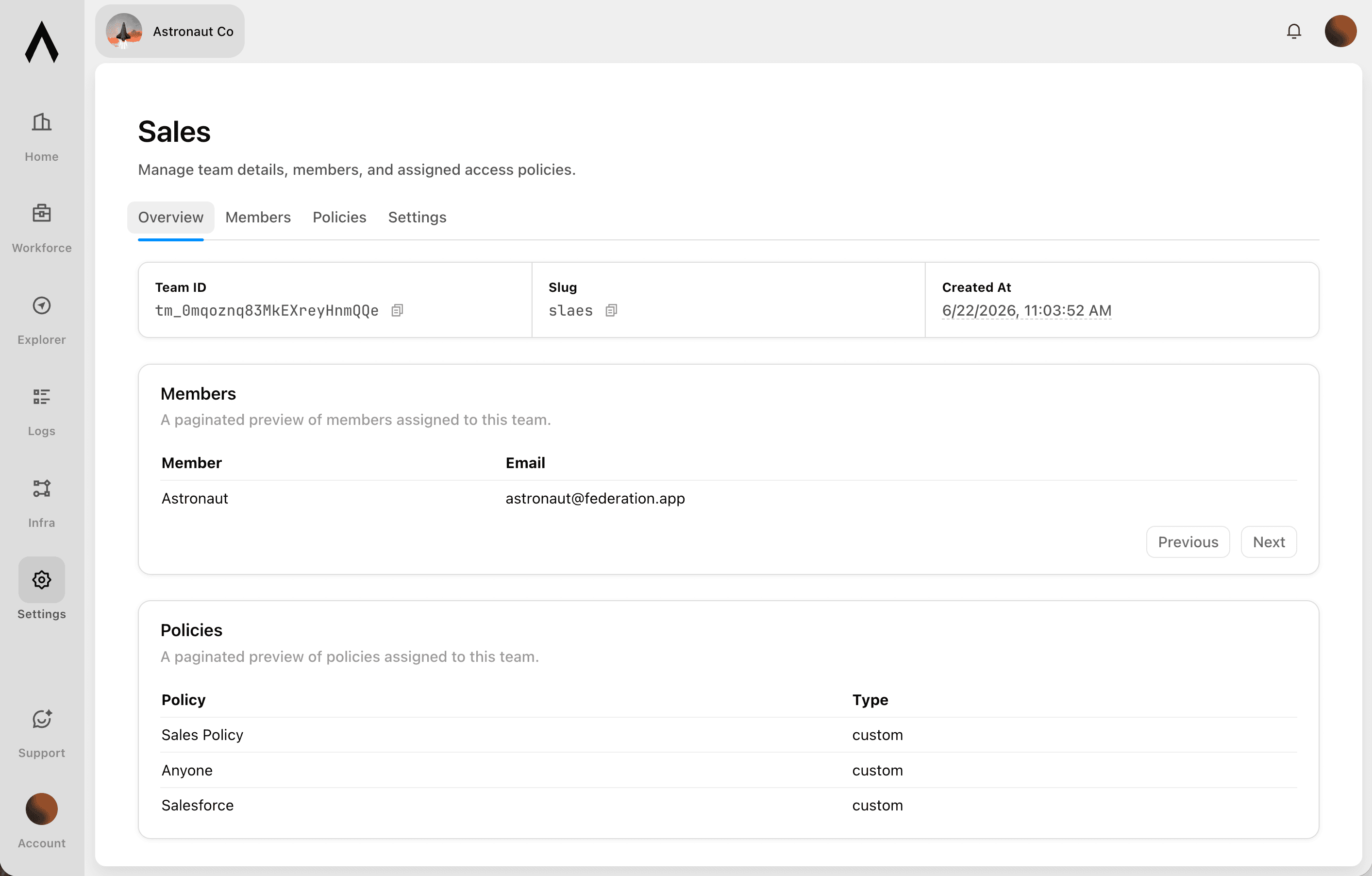
Task: Click the Policies card heading
Action: pos(191,630)
